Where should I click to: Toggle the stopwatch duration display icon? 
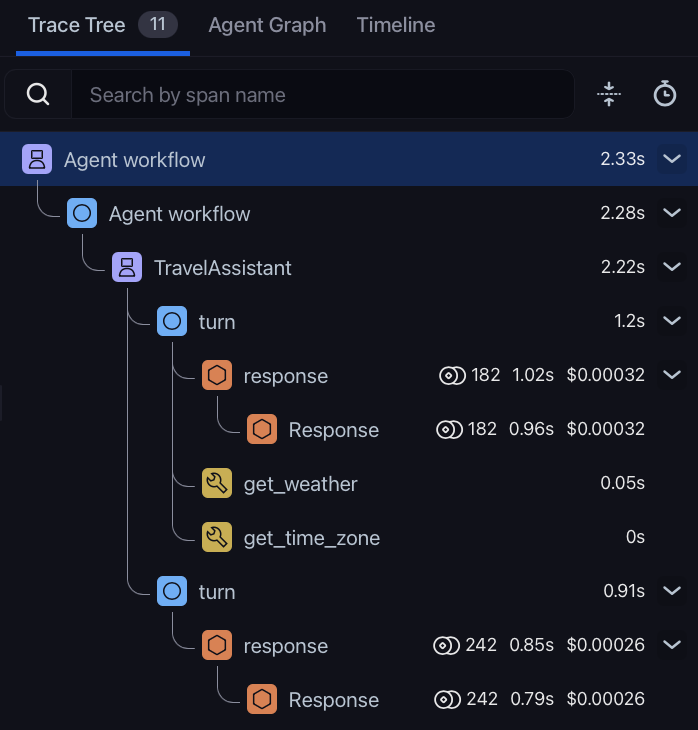click(x=664, y=94)
